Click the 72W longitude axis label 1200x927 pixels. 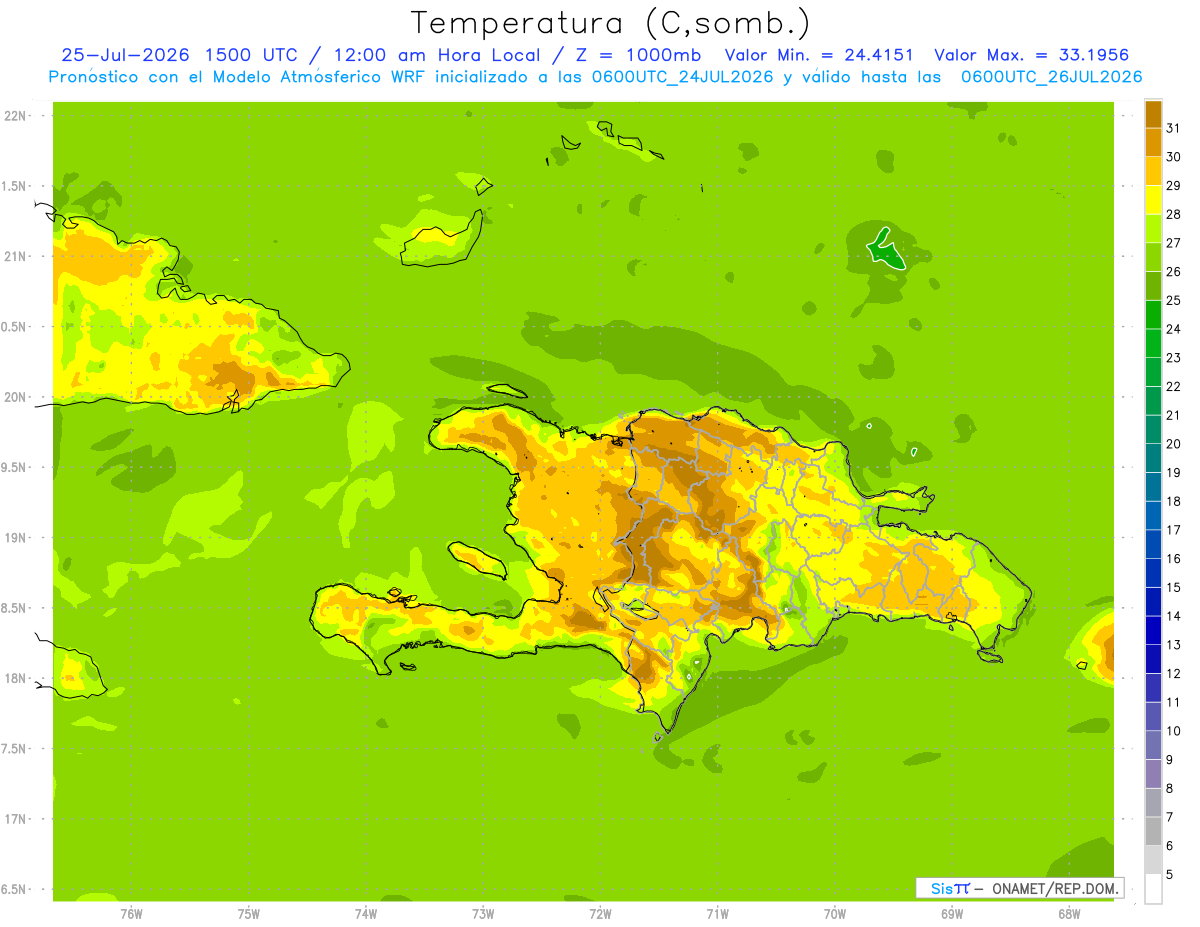[x=600, y=913]
